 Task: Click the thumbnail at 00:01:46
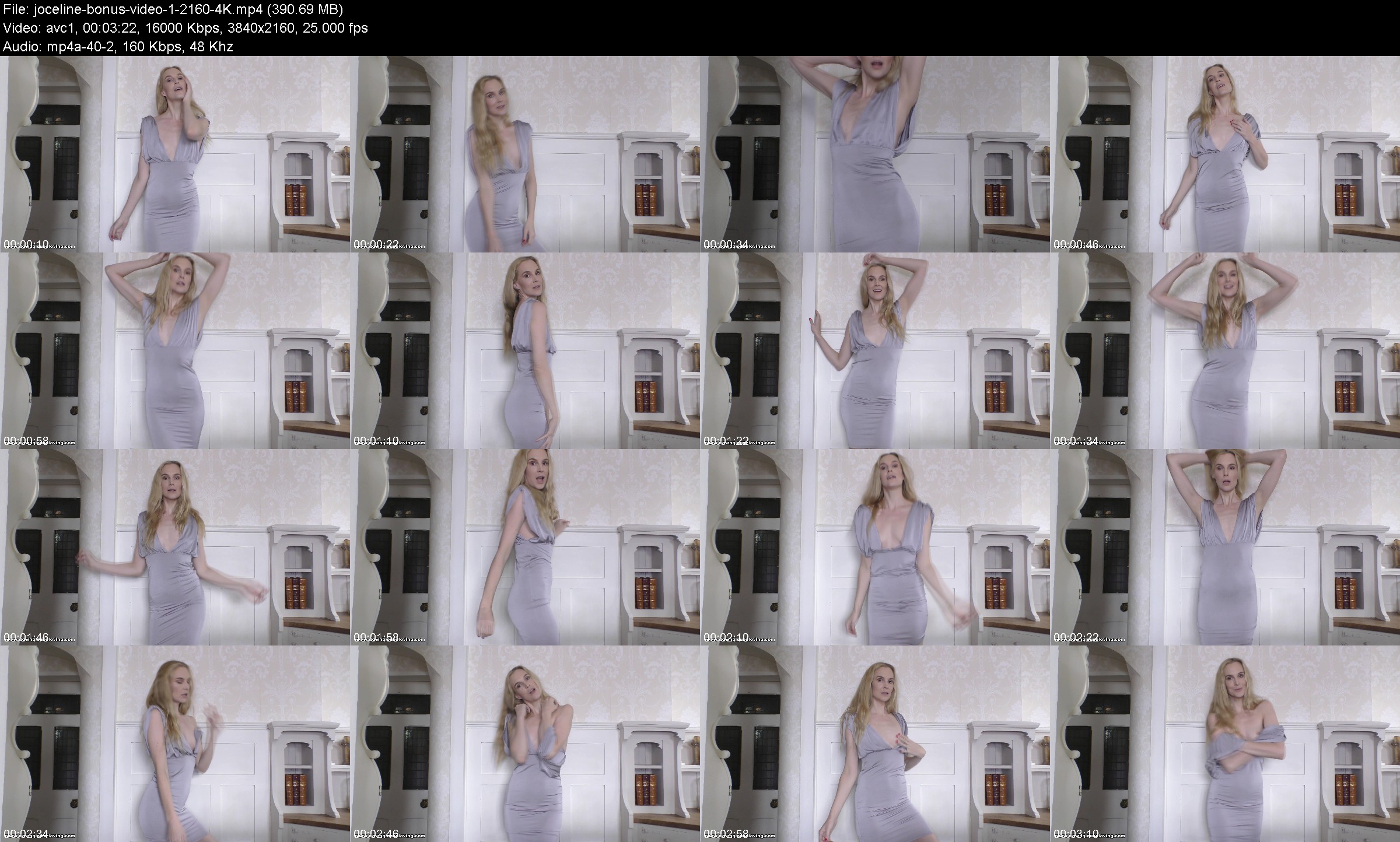click(175, 547)
